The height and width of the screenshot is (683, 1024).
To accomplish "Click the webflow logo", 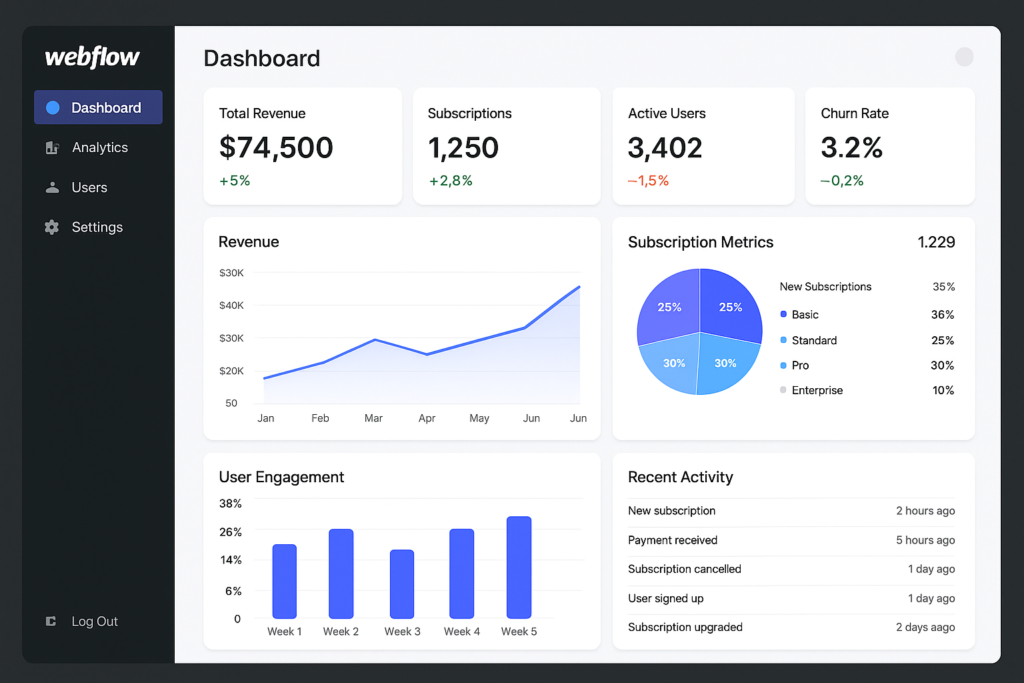I will click(x=91, y=57).
